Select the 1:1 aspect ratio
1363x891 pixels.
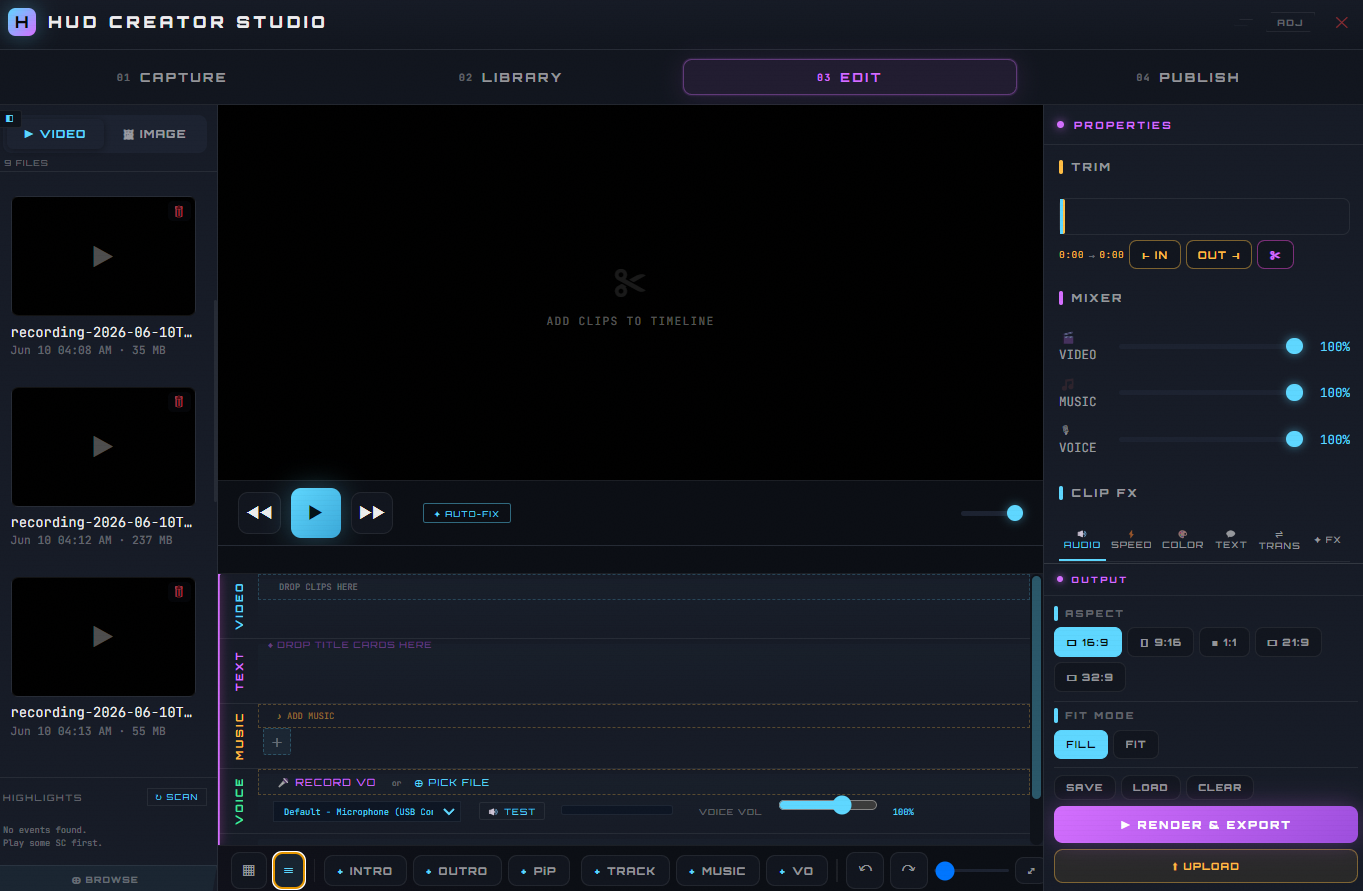[x=1224, y=642]
